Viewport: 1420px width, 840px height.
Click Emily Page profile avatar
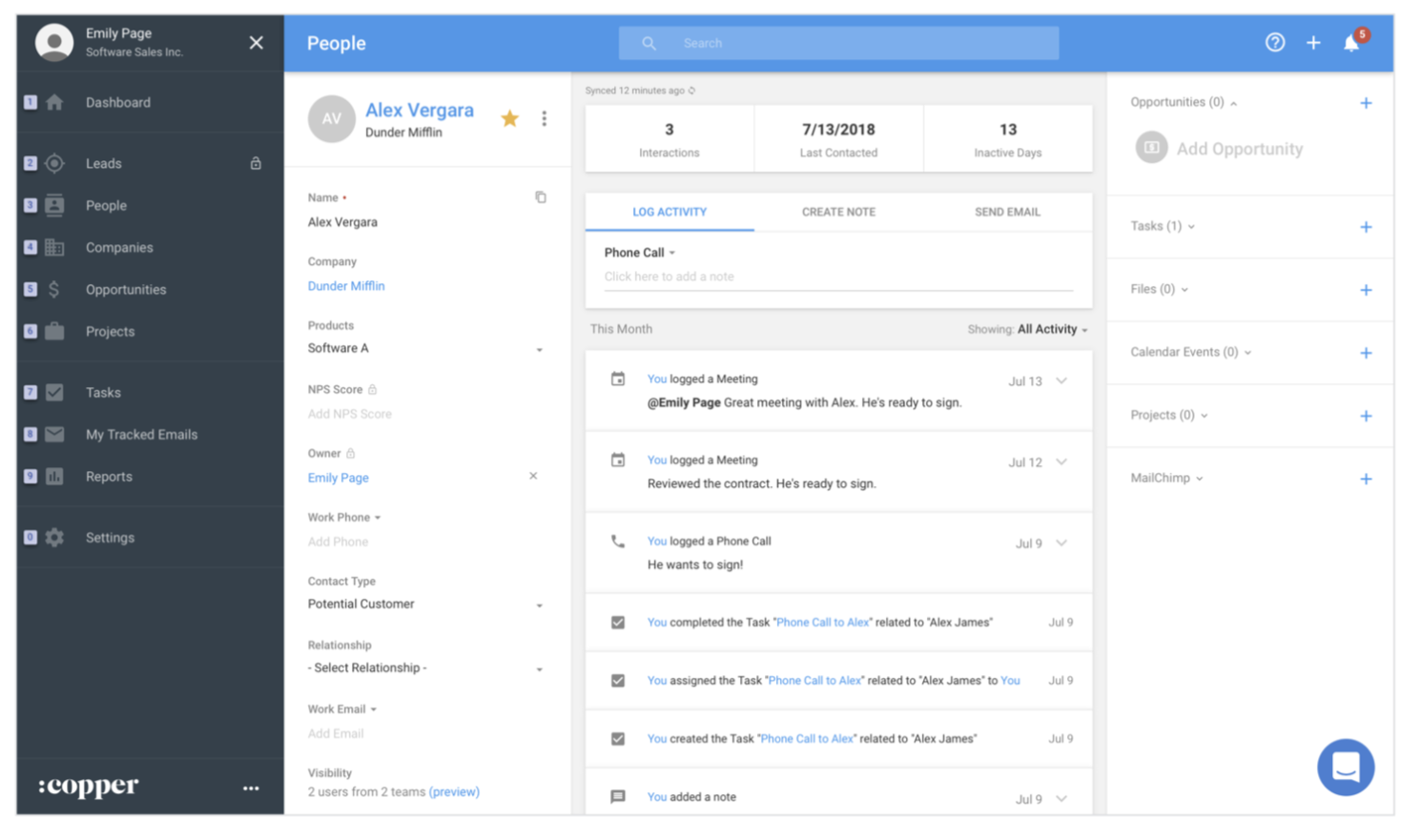54,42
